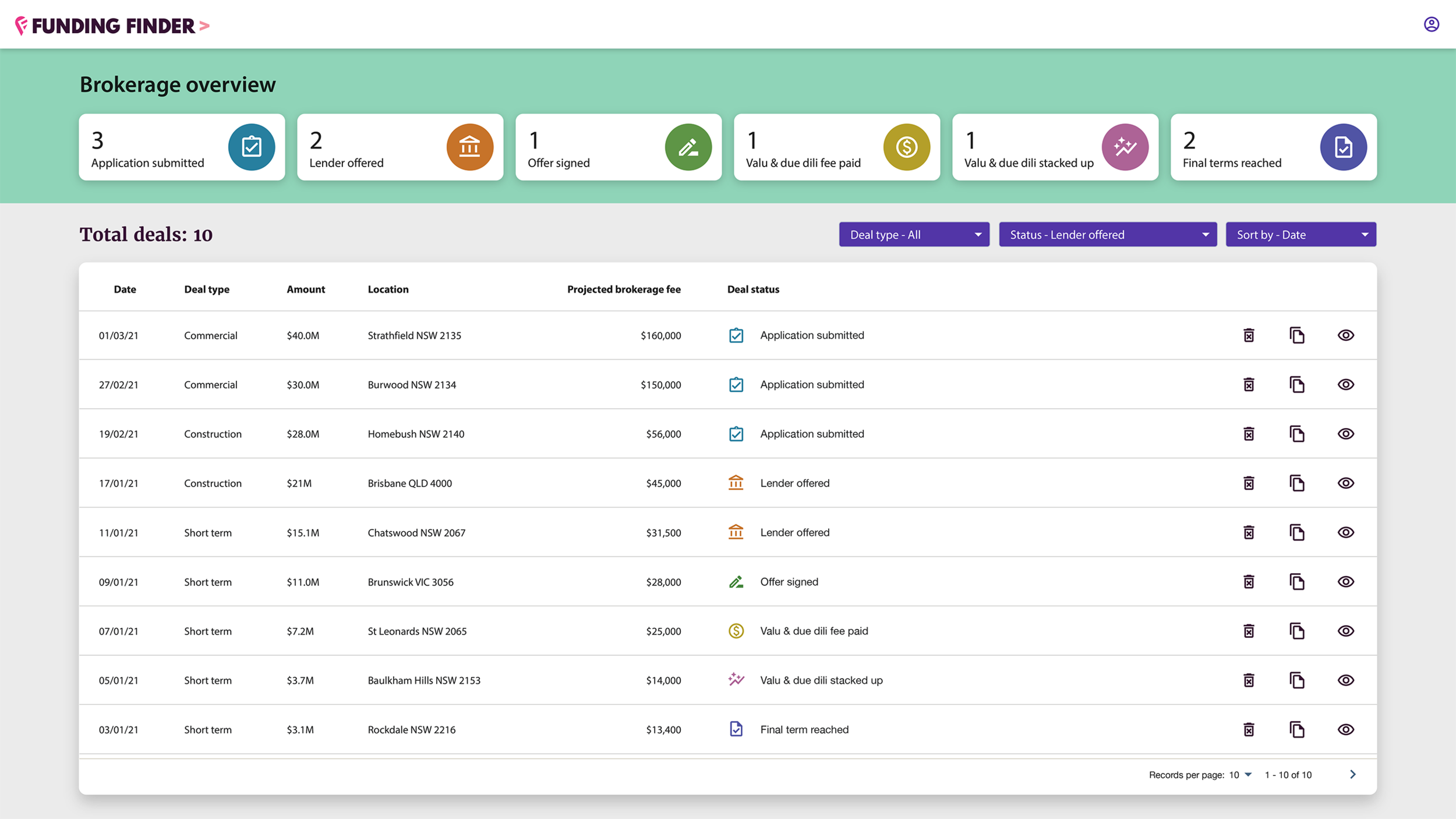View the St Leonards NSW 2065 deal with eye icon

click(x=1345, y=631)
